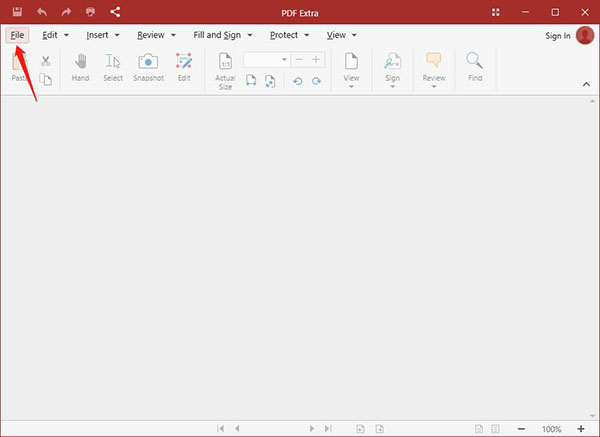Increase zoom with ribbon plus button
The width and height of the screenshot is (600, 437).
click(316, 60)
